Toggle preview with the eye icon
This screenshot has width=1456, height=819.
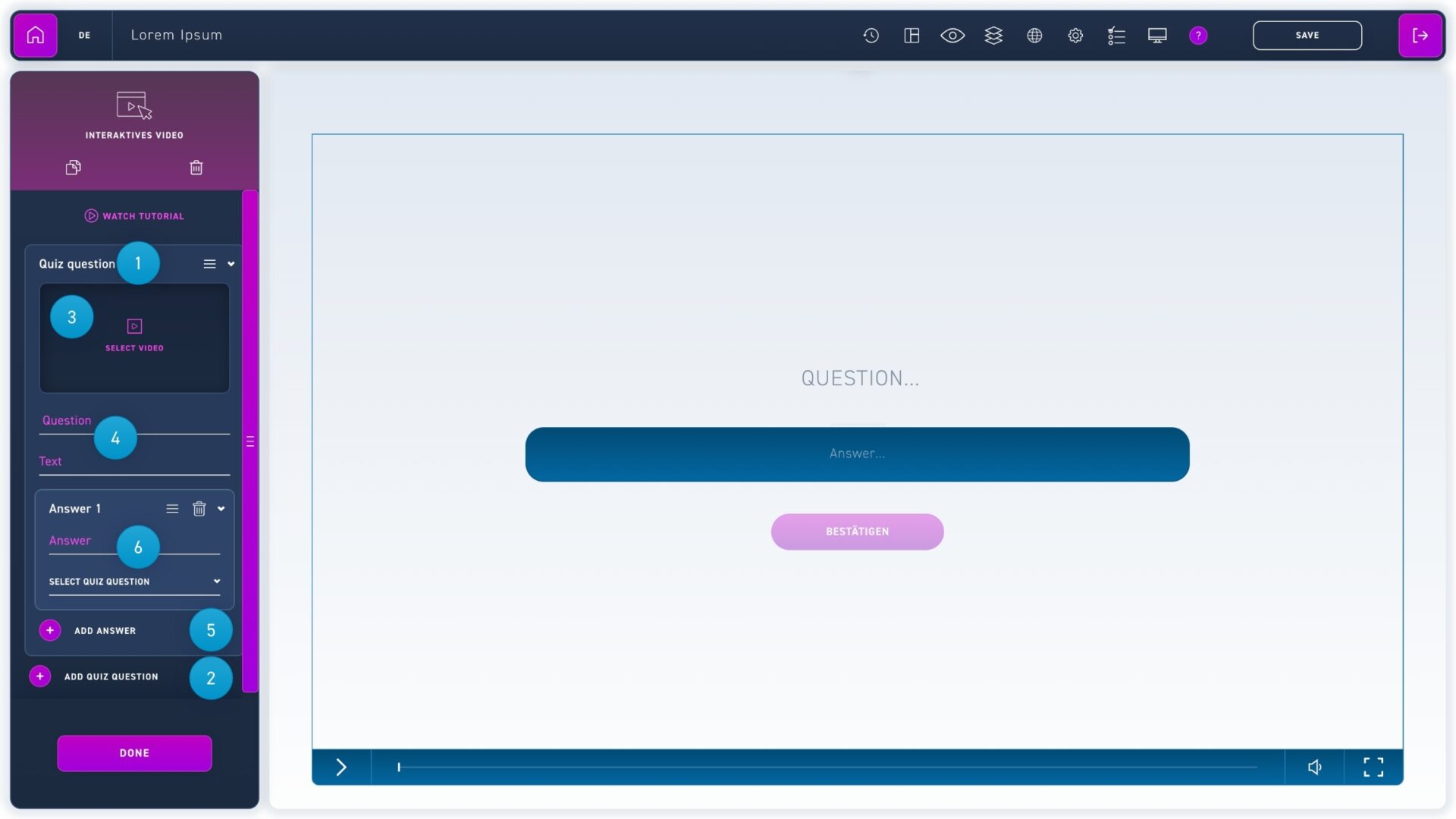click(952, 35)
